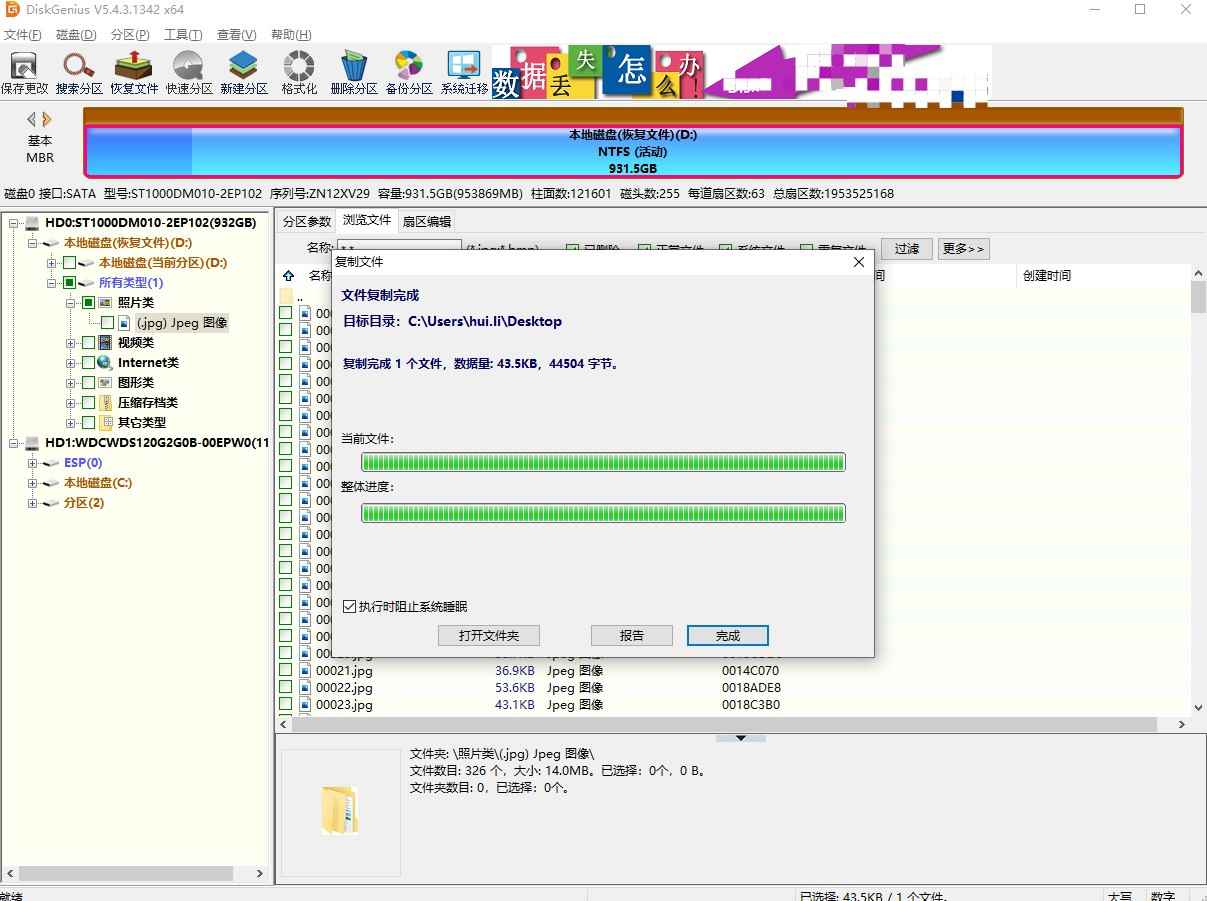The height and width of the screenshot is (901, 1207).
Task: Click the 打开文件夹 button
Action: 488,635
